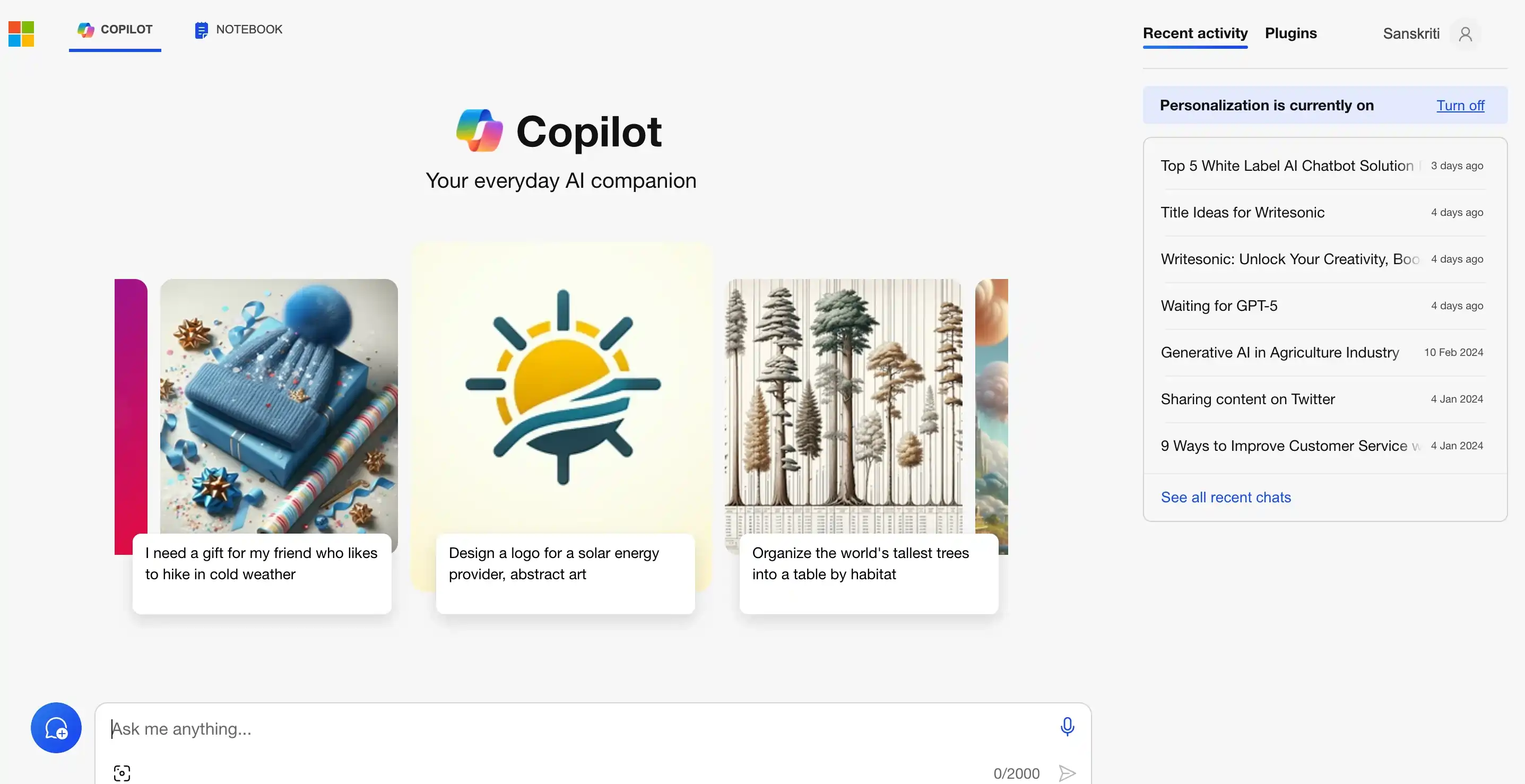Select the solar energy logo prompt card
This screenshot has width=1525, height=784.
565,573
